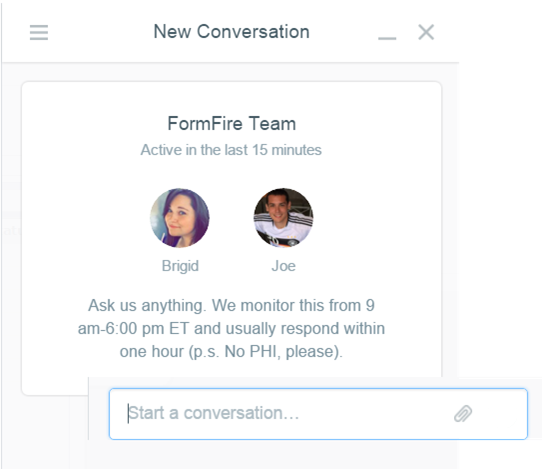Click the blank space between Brigid and Joe avatars
The image size is (542, 469).
pyautogui.click(x=232, y=218)
